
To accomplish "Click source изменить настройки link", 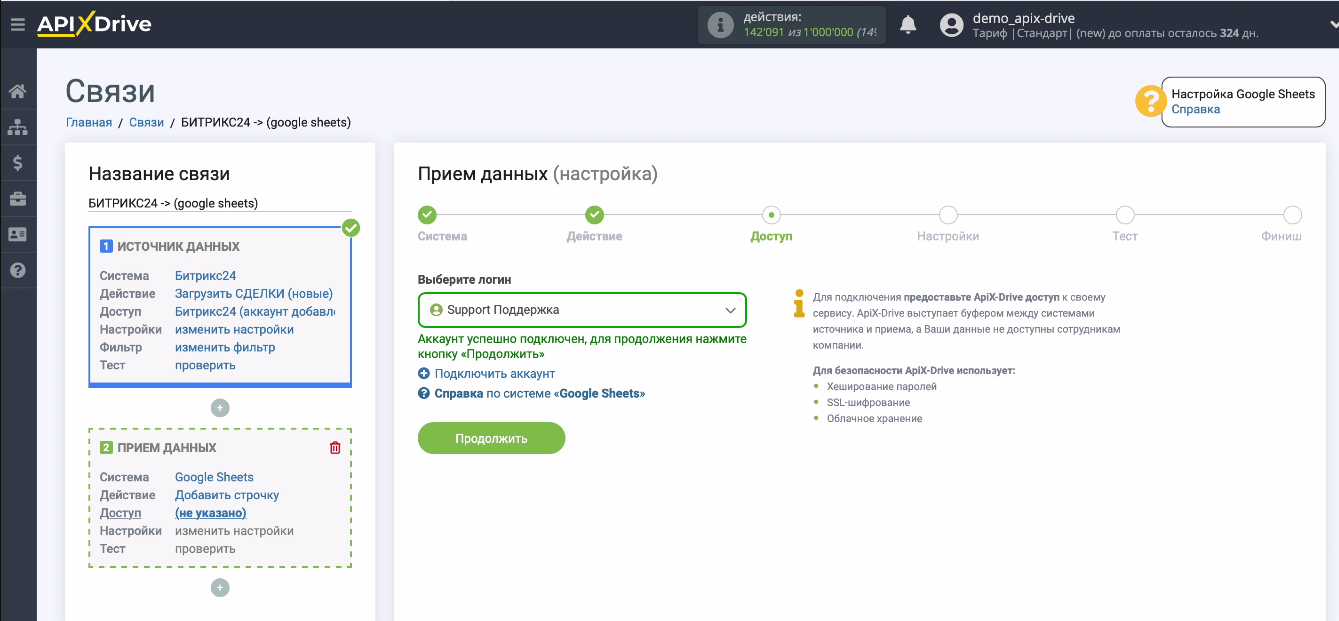I will pyautogui.click(x=234, y=330).
